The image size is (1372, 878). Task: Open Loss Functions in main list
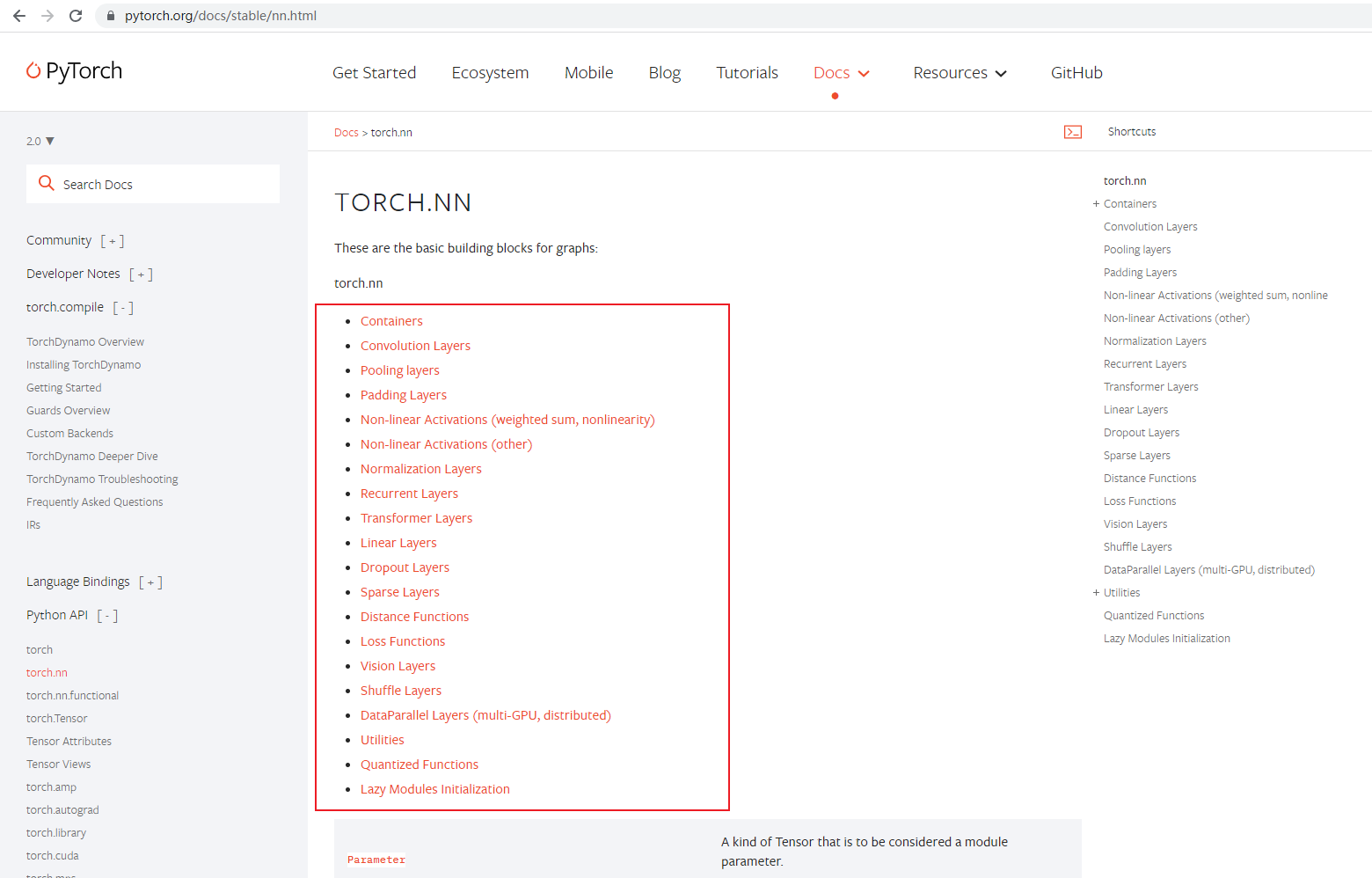[403, 641]
